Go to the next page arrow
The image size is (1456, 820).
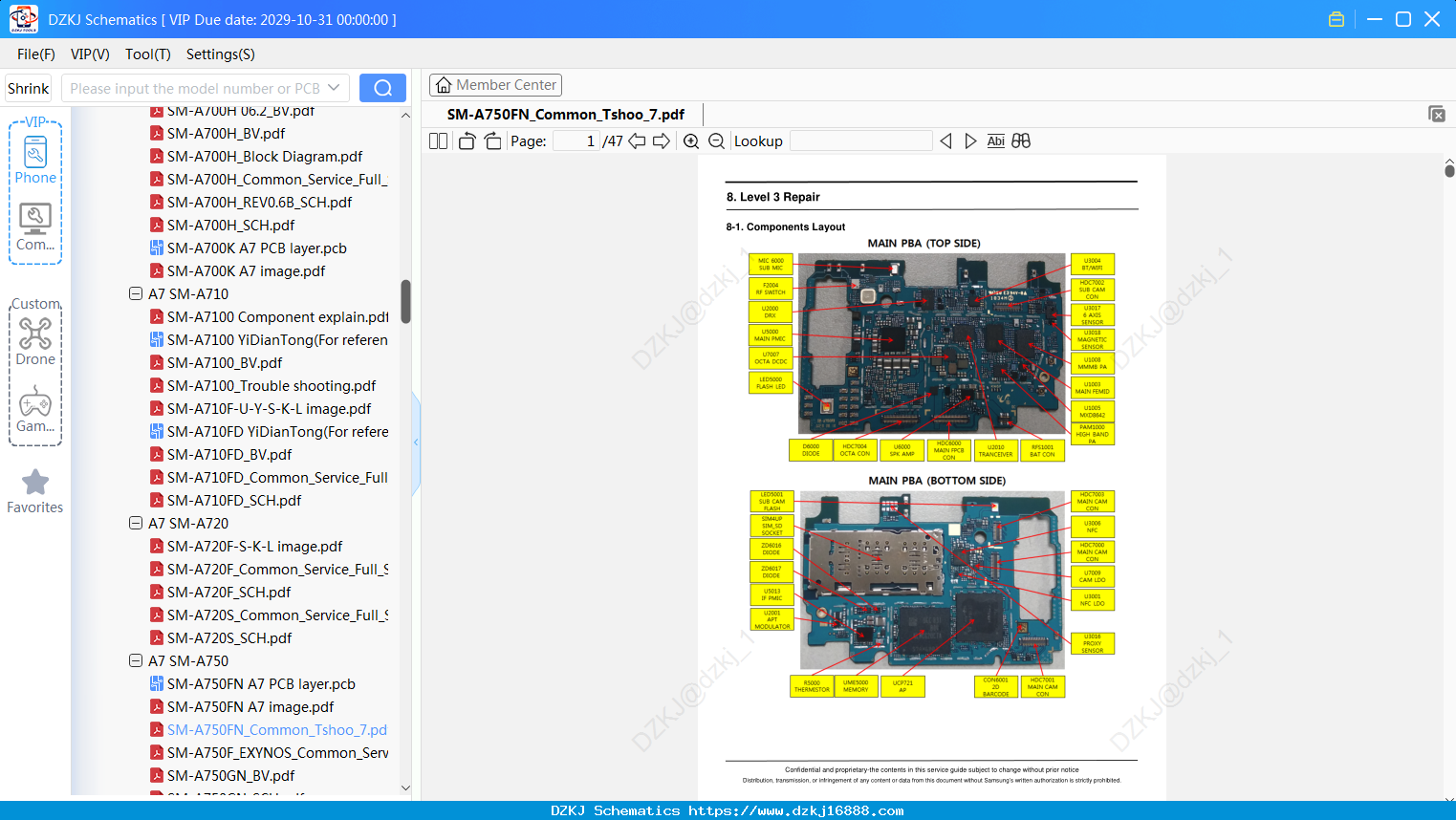coord(662,140)
